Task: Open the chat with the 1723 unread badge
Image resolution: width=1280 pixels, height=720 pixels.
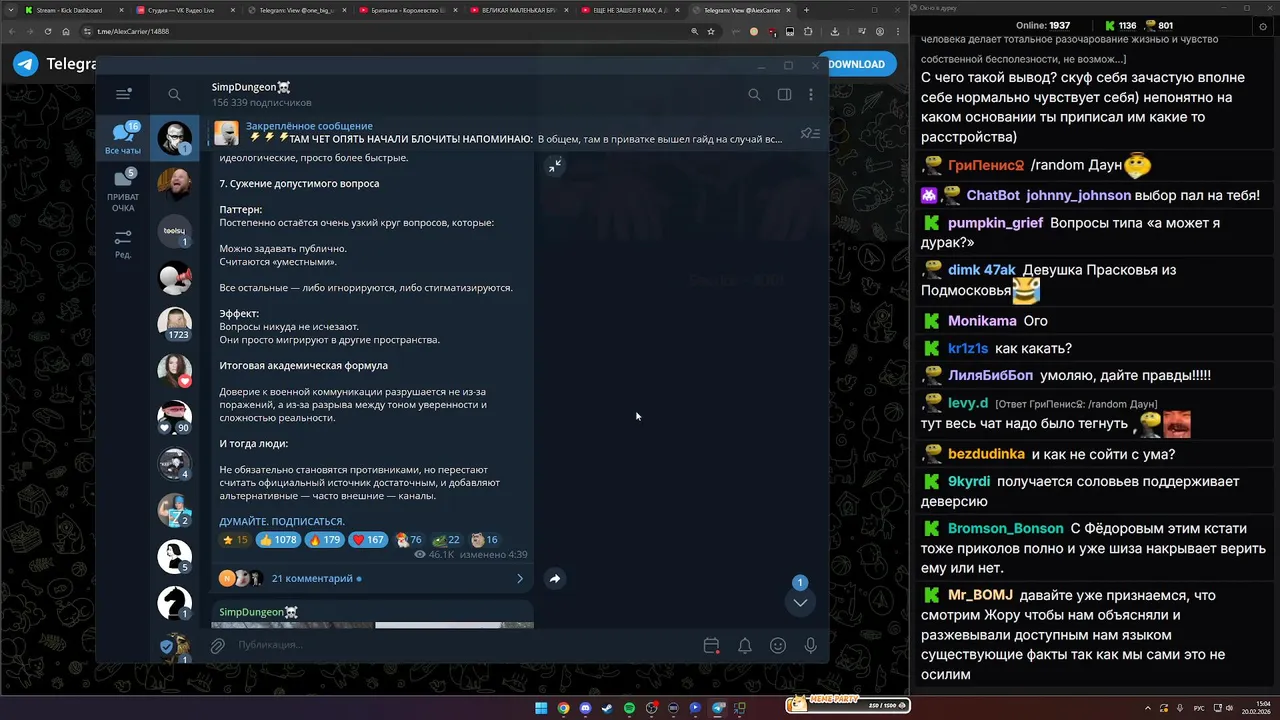Action: [175, 324]
